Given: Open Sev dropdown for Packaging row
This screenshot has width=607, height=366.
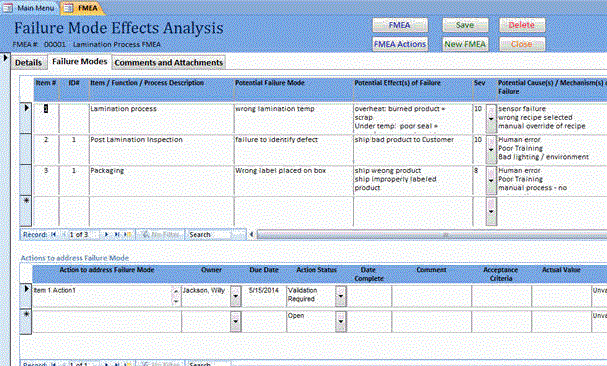Looking at the screenshot, I should point(491,180).
